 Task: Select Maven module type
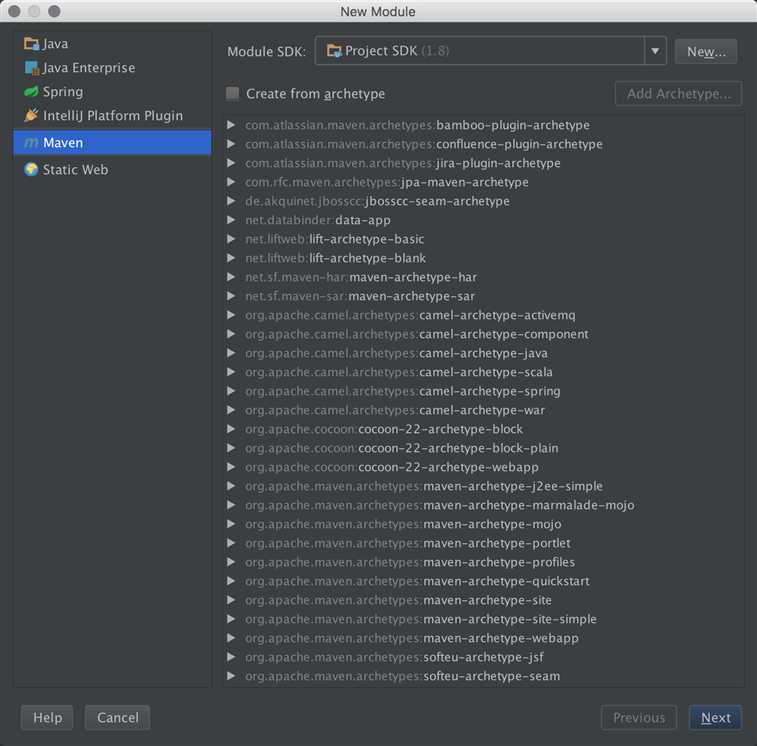[x=112, y=143]
